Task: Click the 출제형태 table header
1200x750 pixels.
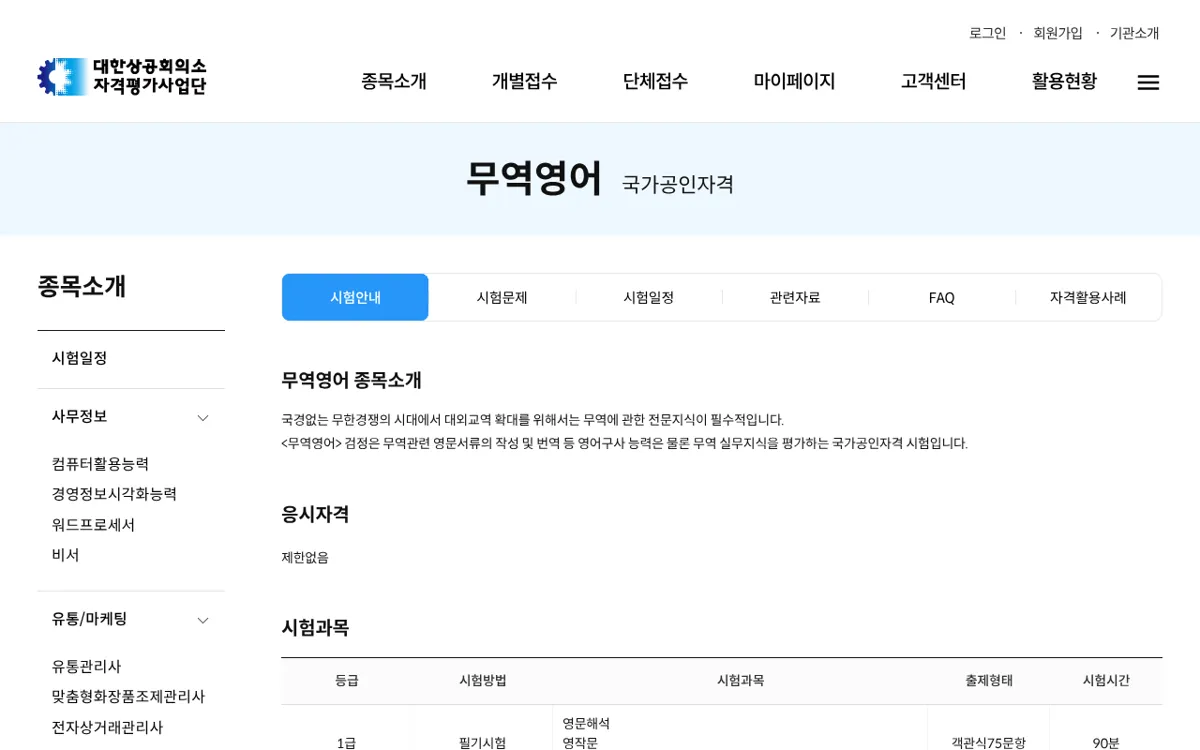Action: point(989,680)
